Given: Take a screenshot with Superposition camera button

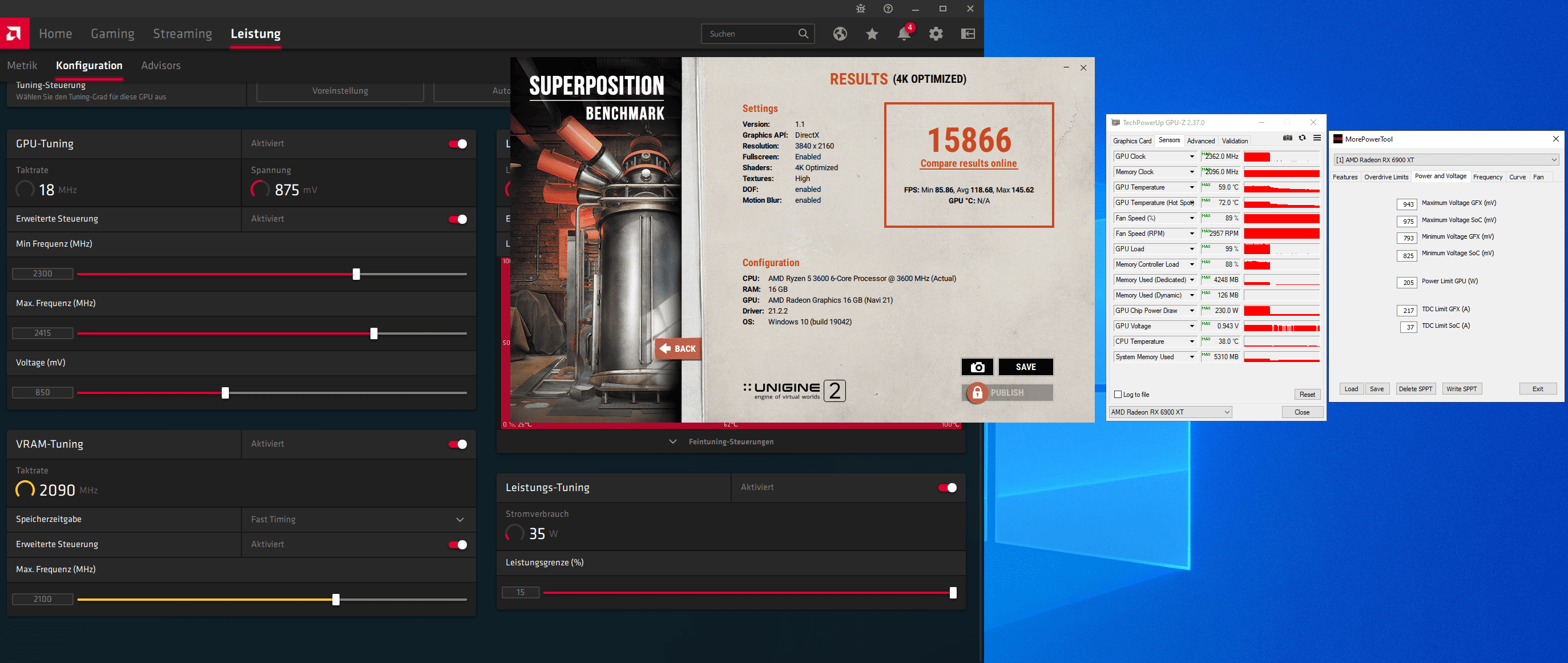Looking at the screenshot, I should [978, 367].
